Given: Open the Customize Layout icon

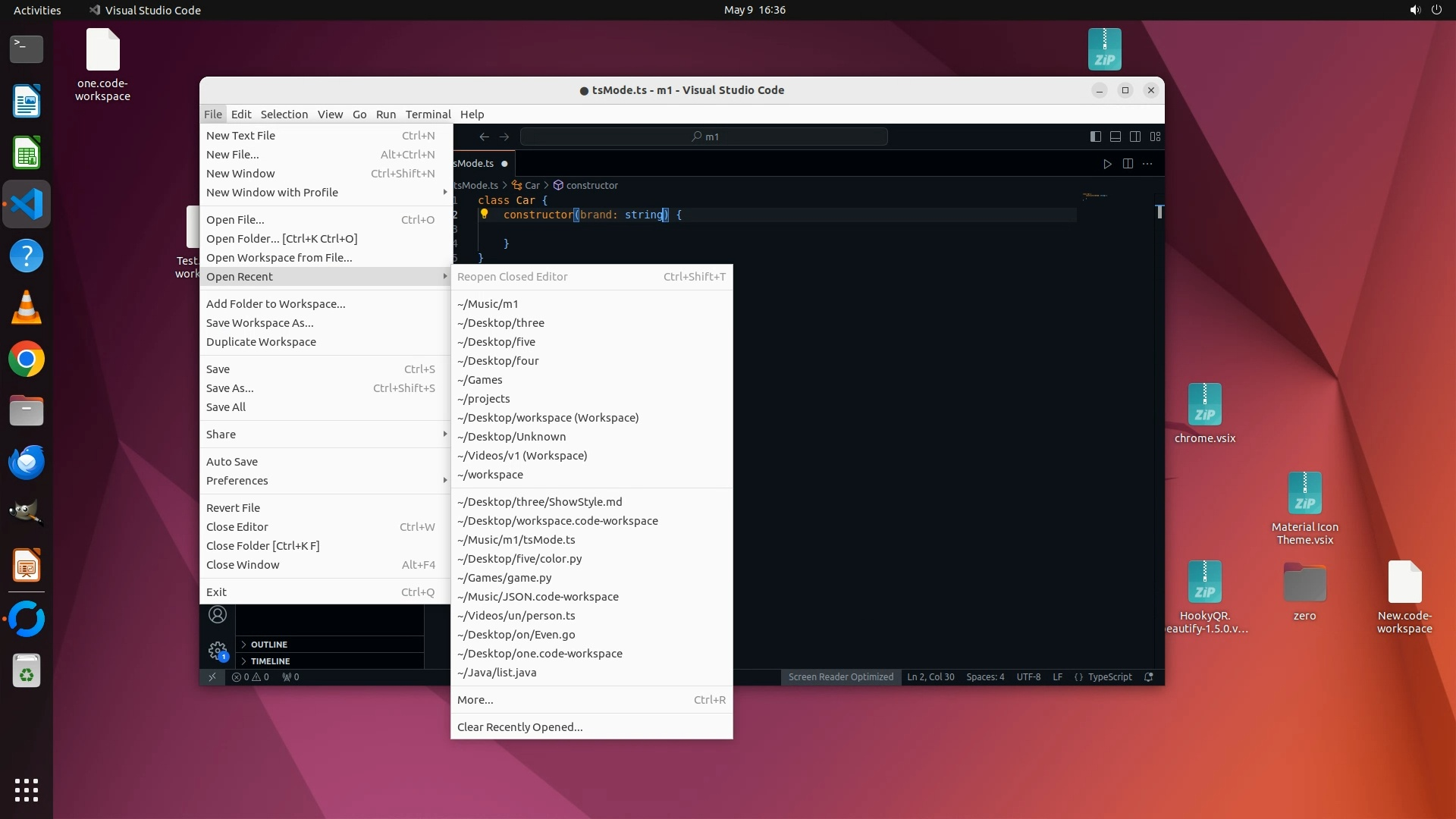Looking at the screenshot, I should [1156, 136].
